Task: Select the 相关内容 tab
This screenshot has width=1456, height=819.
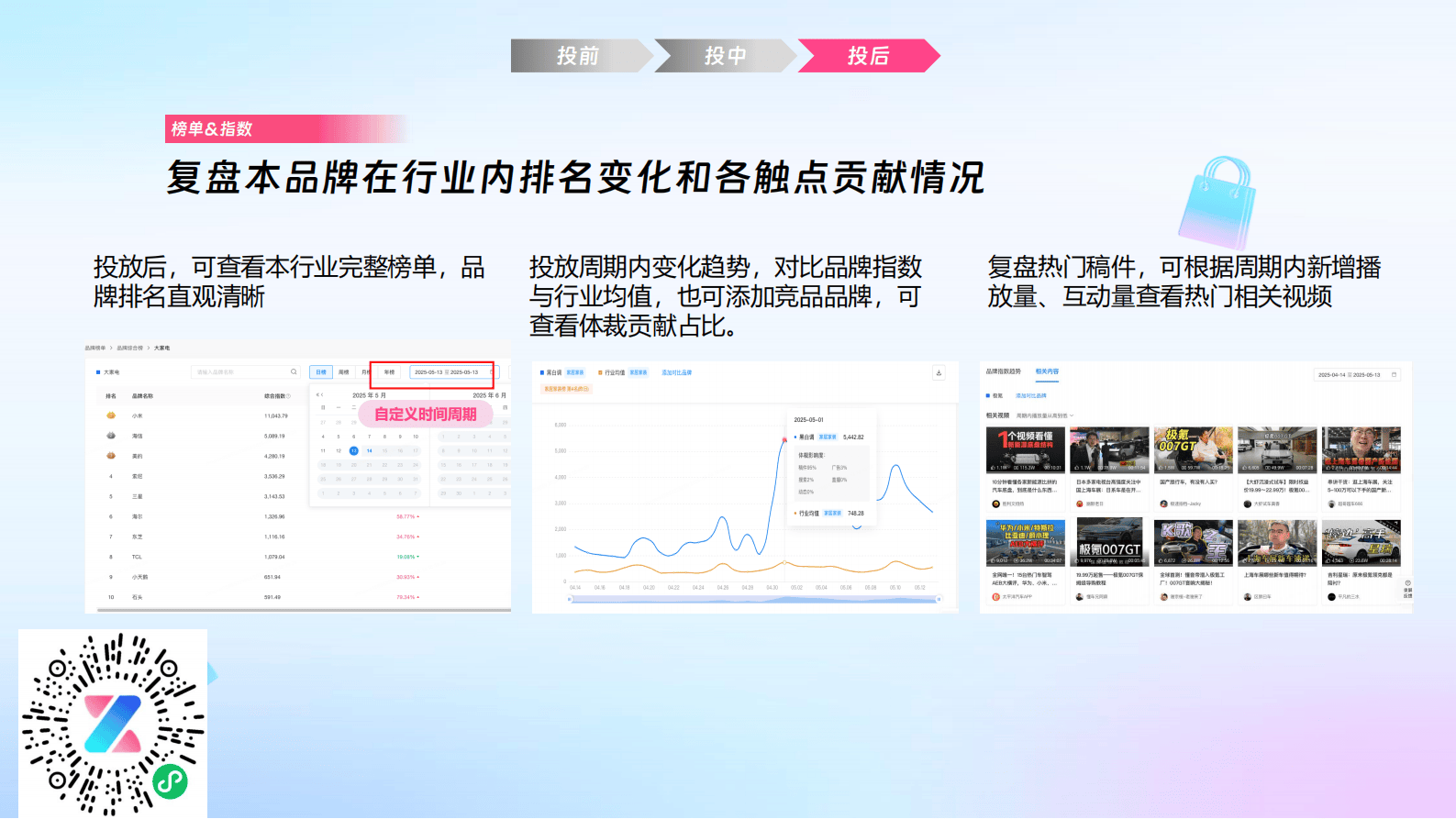Action: click(1047, 371)
